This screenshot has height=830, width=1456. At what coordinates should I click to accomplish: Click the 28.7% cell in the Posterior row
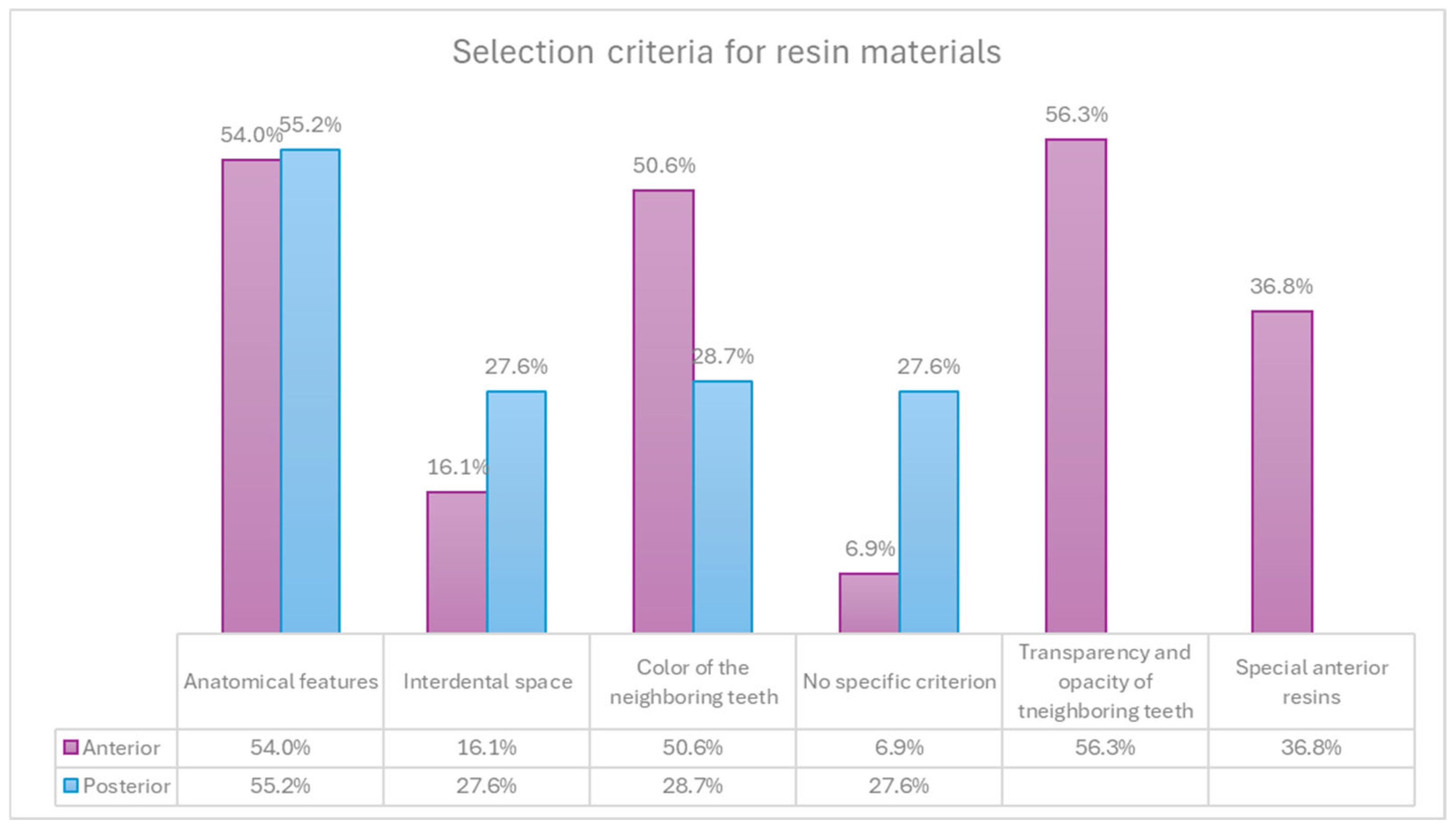point(692,786)
